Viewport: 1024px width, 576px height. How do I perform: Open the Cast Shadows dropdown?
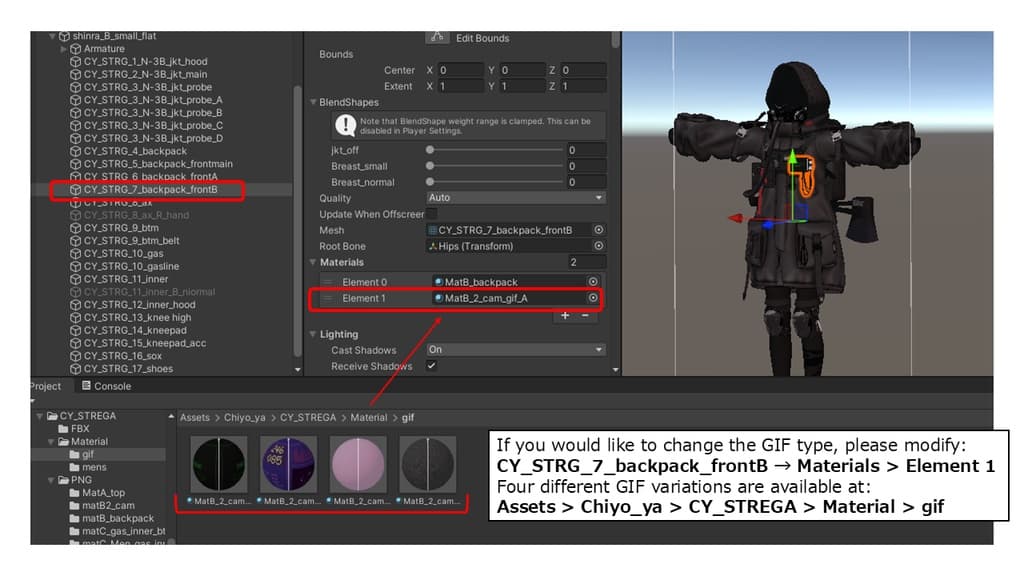[515, 350]
